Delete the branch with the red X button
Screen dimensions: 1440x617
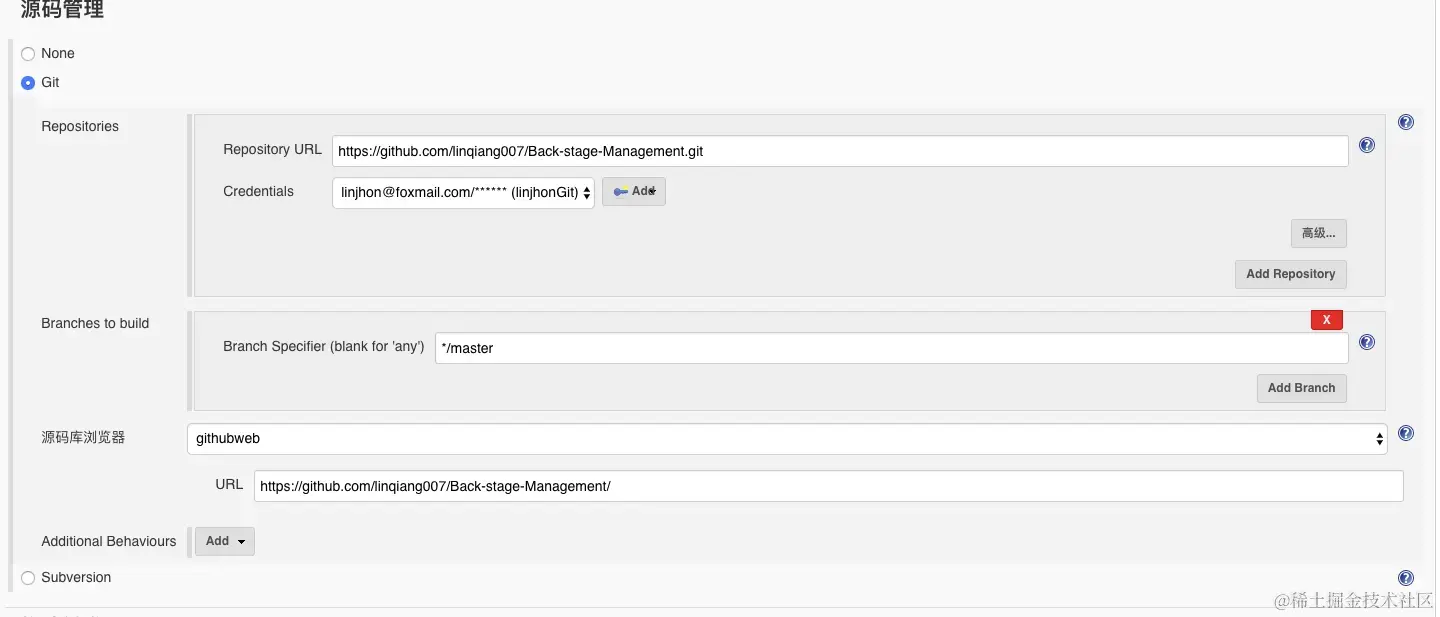pyautogui.click(x=1327, y=320)
